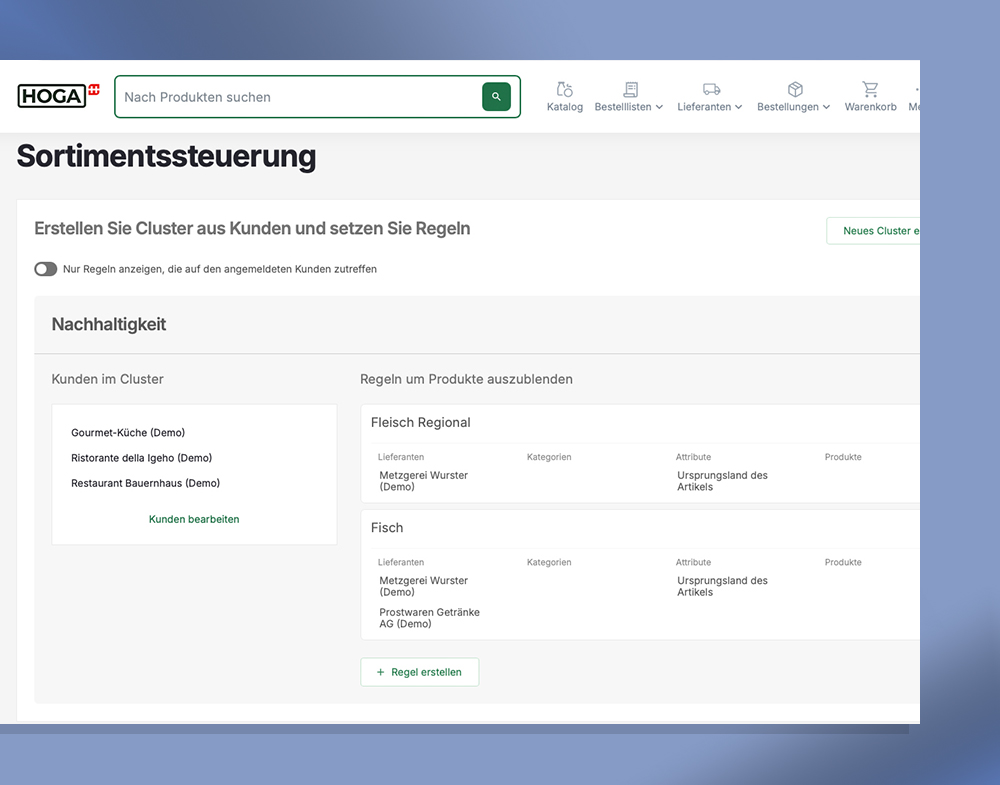The image size is (1000, 785).
Task: Click the Lieferanten truck icon
Action: tap(711, 89)
